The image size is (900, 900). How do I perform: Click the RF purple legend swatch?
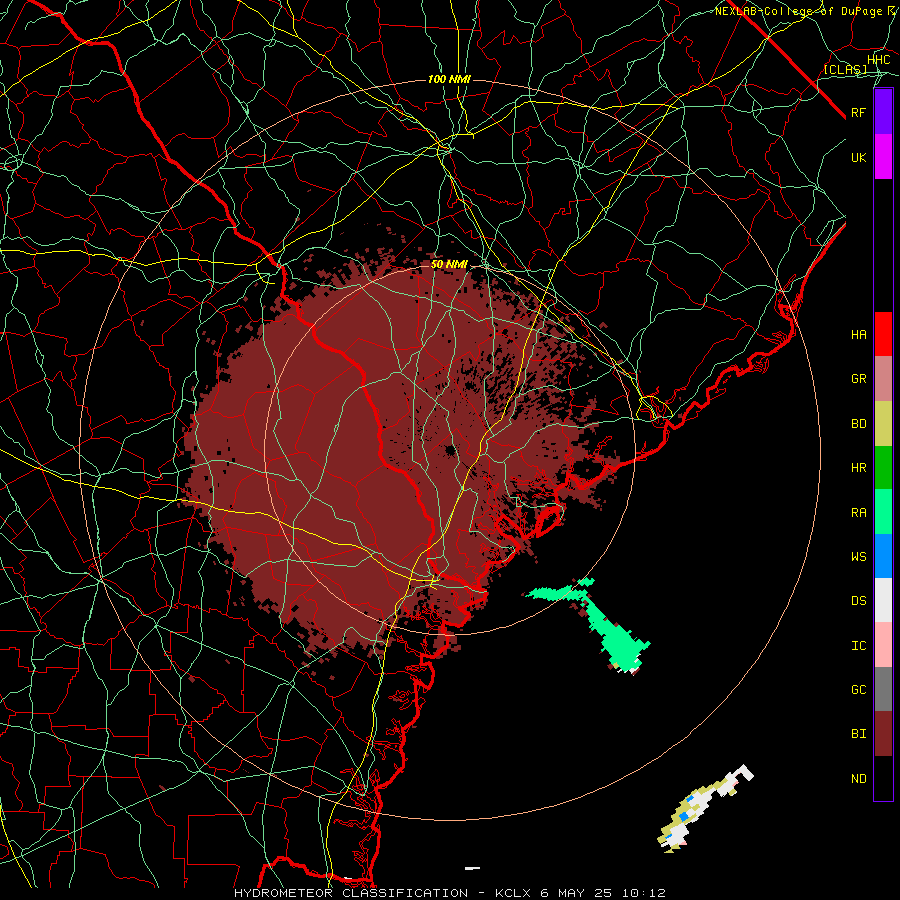pos(883,112)
